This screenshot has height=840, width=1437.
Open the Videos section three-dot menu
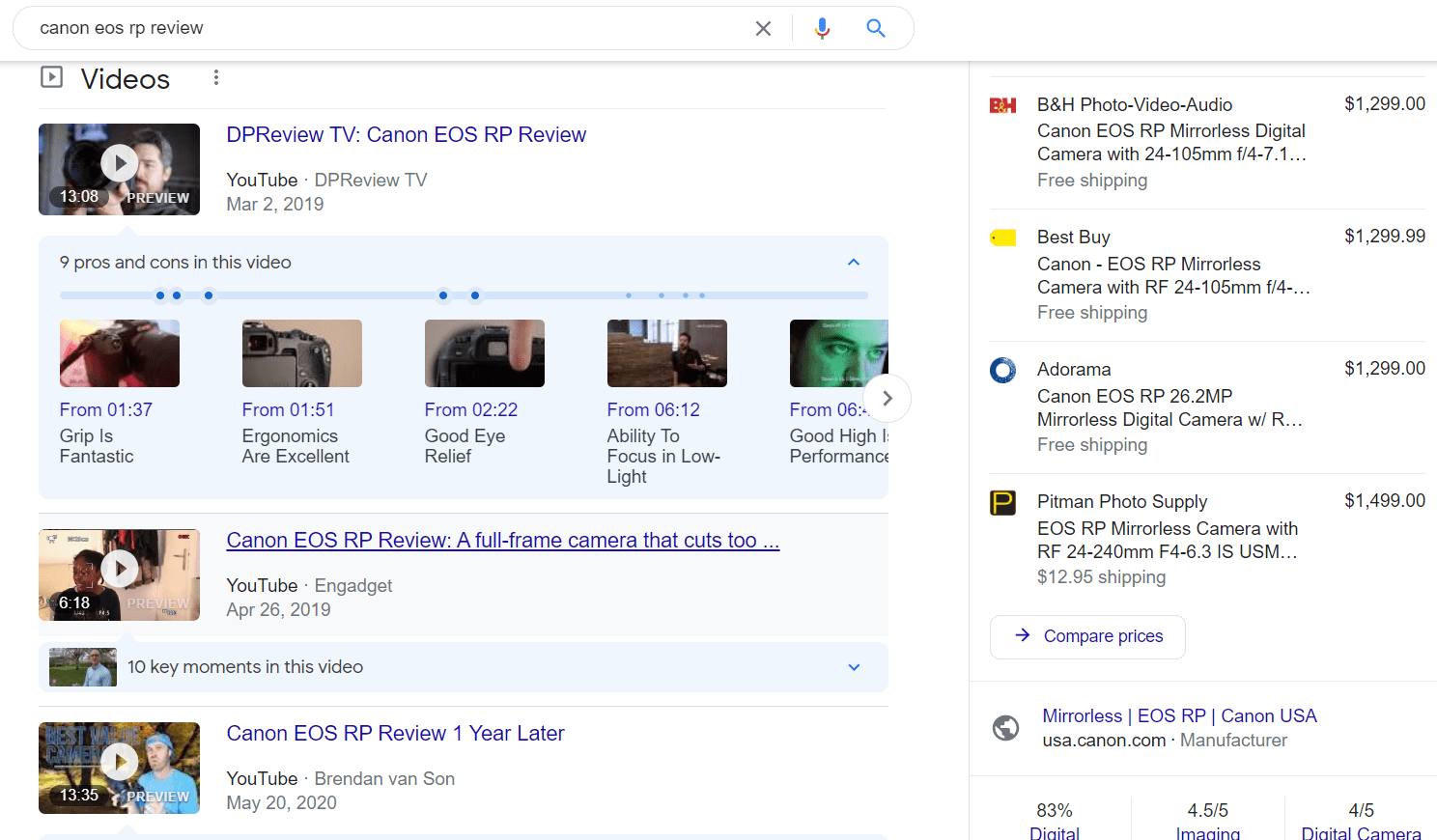[216, 77]
